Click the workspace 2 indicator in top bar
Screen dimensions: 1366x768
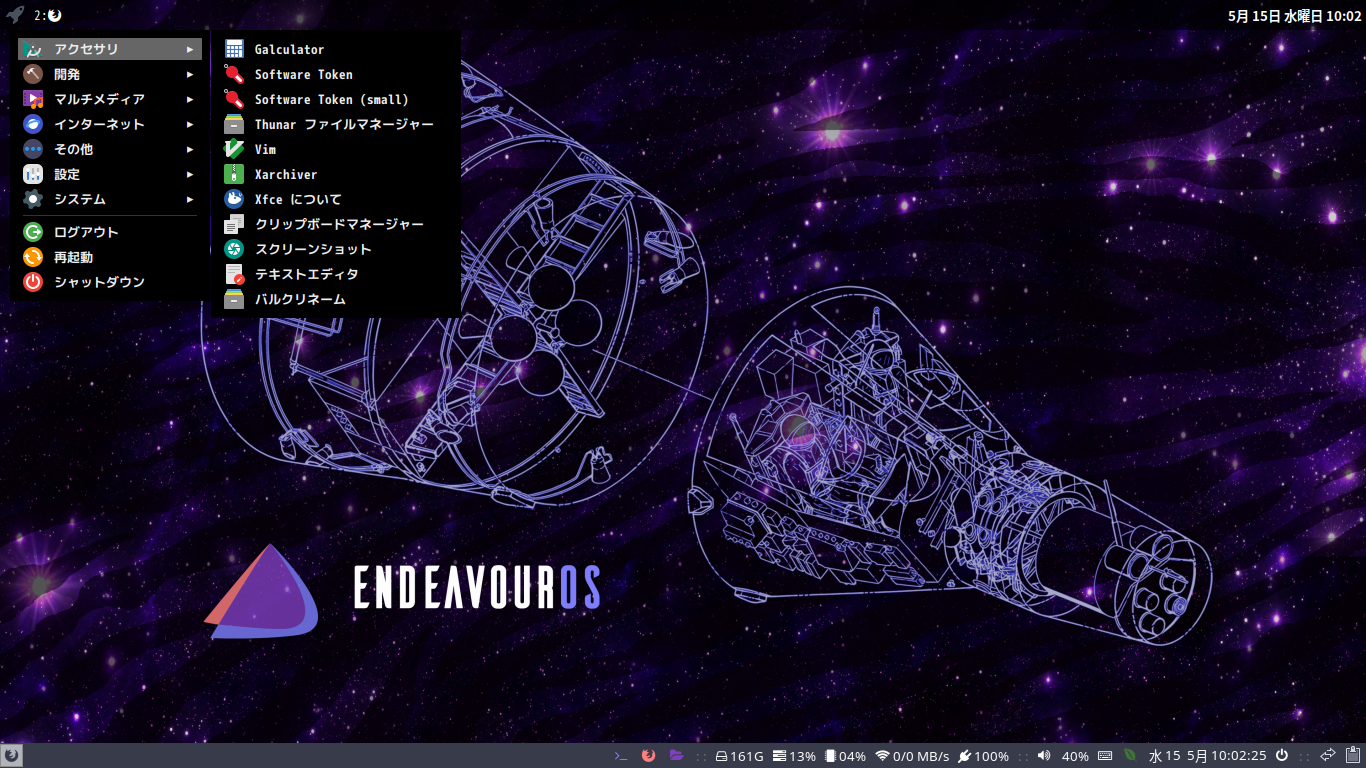[47, 15]
